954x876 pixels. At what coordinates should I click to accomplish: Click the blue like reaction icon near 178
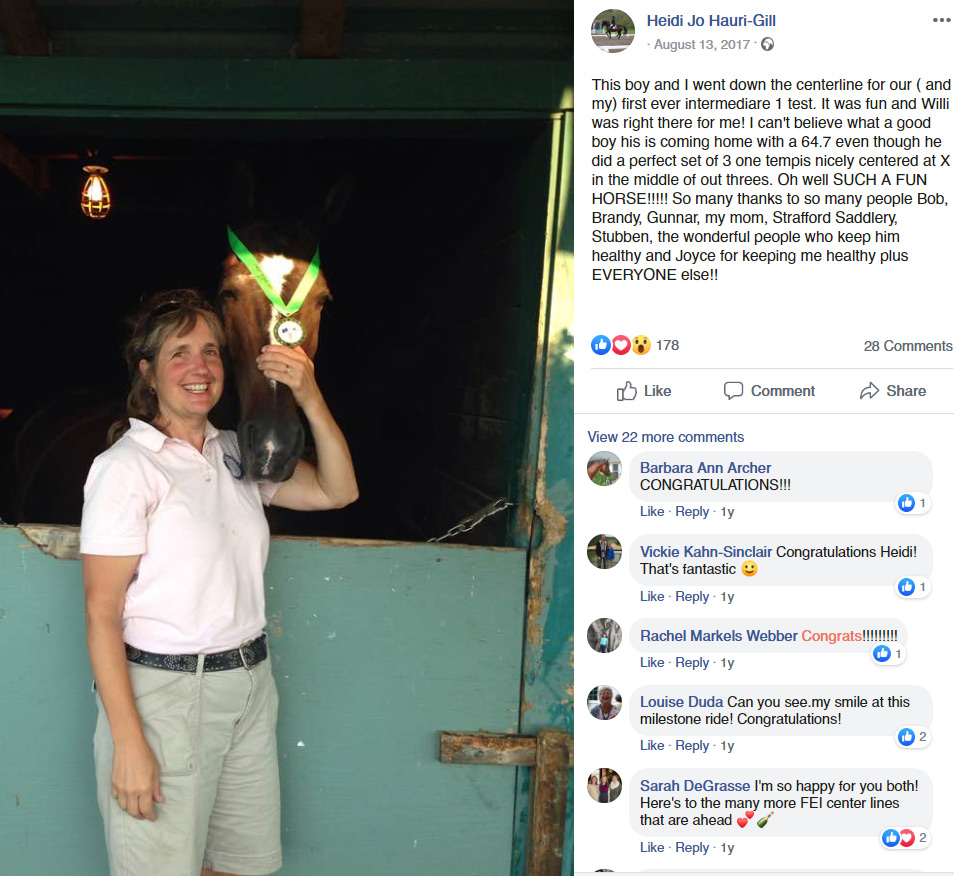coord(601,345)
